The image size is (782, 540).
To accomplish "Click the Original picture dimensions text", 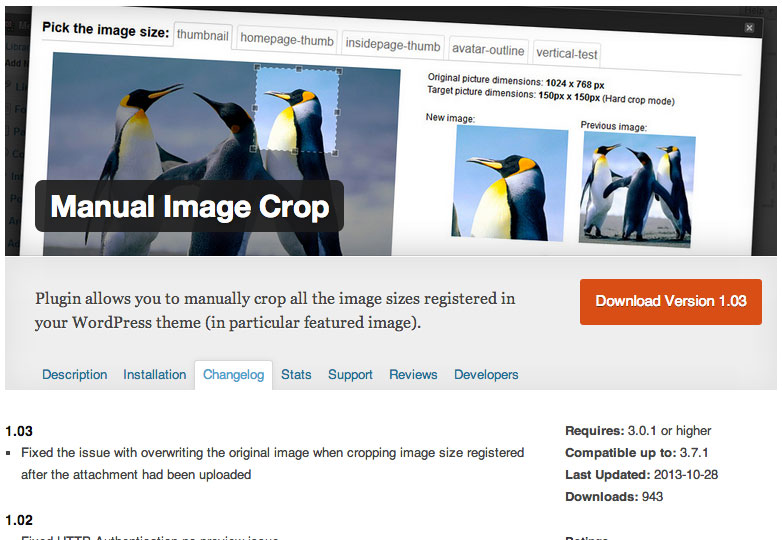I will (516, 81).
